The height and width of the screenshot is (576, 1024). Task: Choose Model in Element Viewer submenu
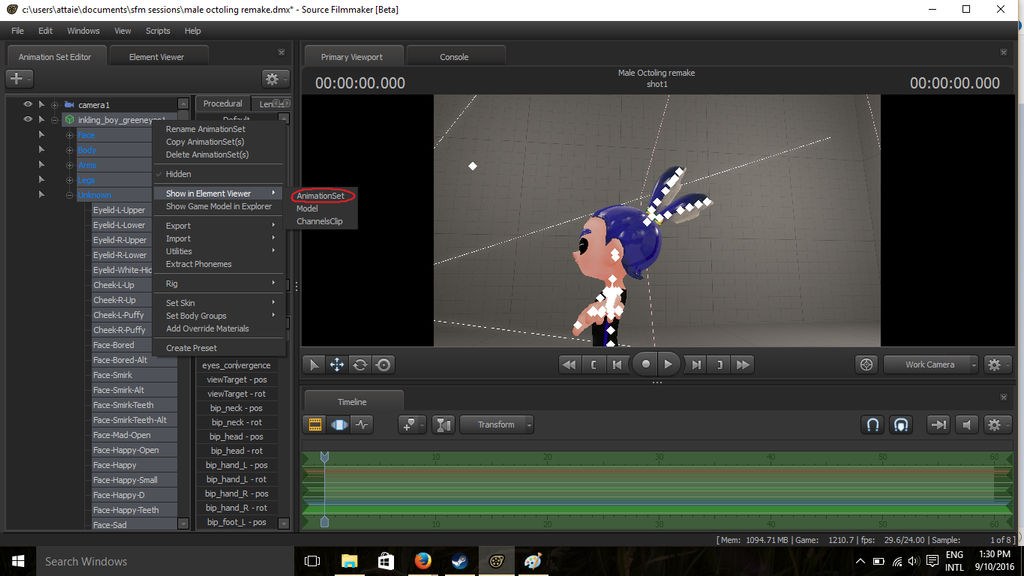point(307,208)
